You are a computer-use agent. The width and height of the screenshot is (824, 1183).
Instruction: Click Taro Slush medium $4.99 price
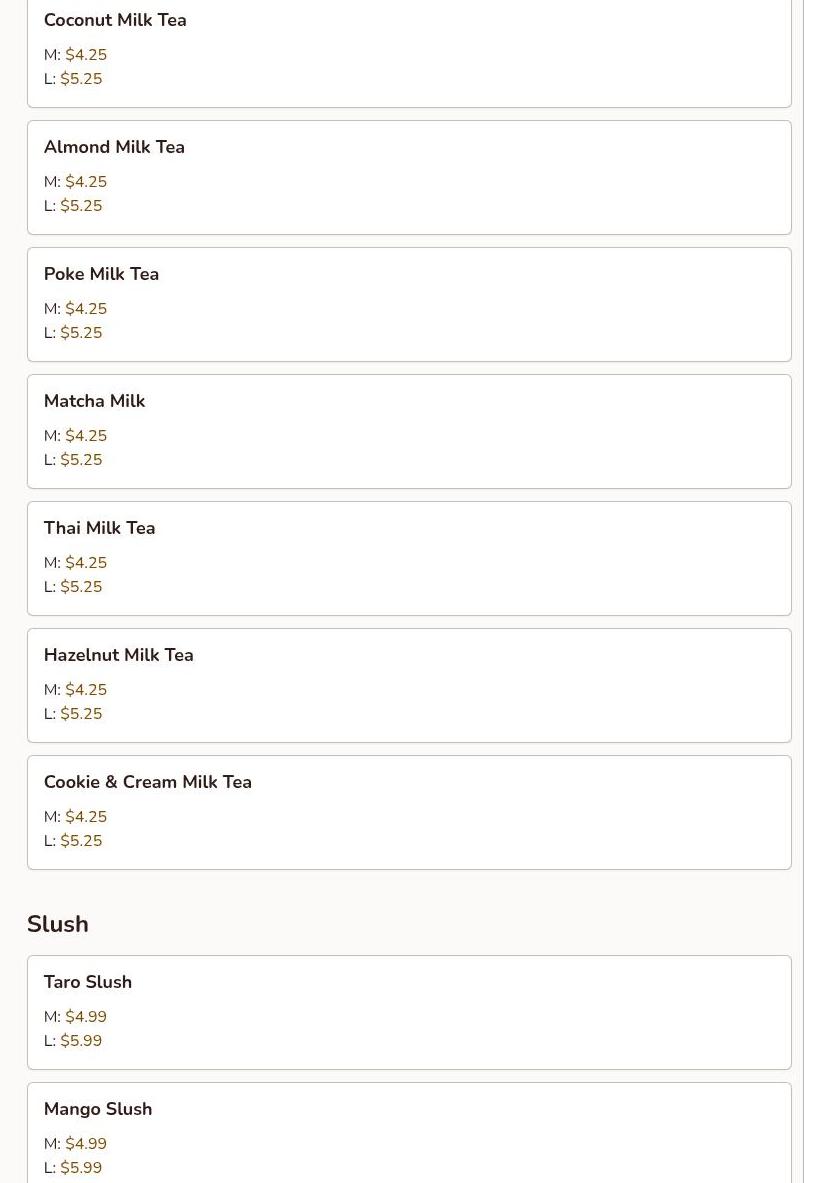pyautogui.click(x=86, y=1017)
